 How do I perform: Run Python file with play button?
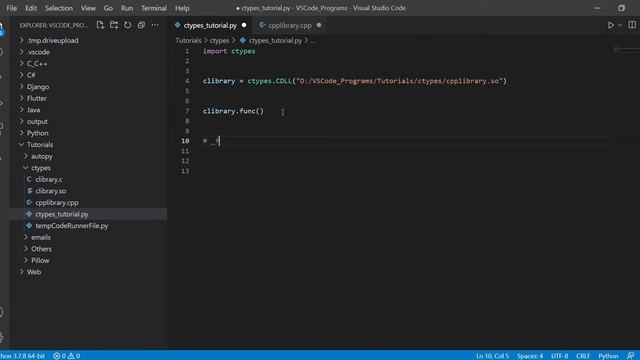pos(611,25)
